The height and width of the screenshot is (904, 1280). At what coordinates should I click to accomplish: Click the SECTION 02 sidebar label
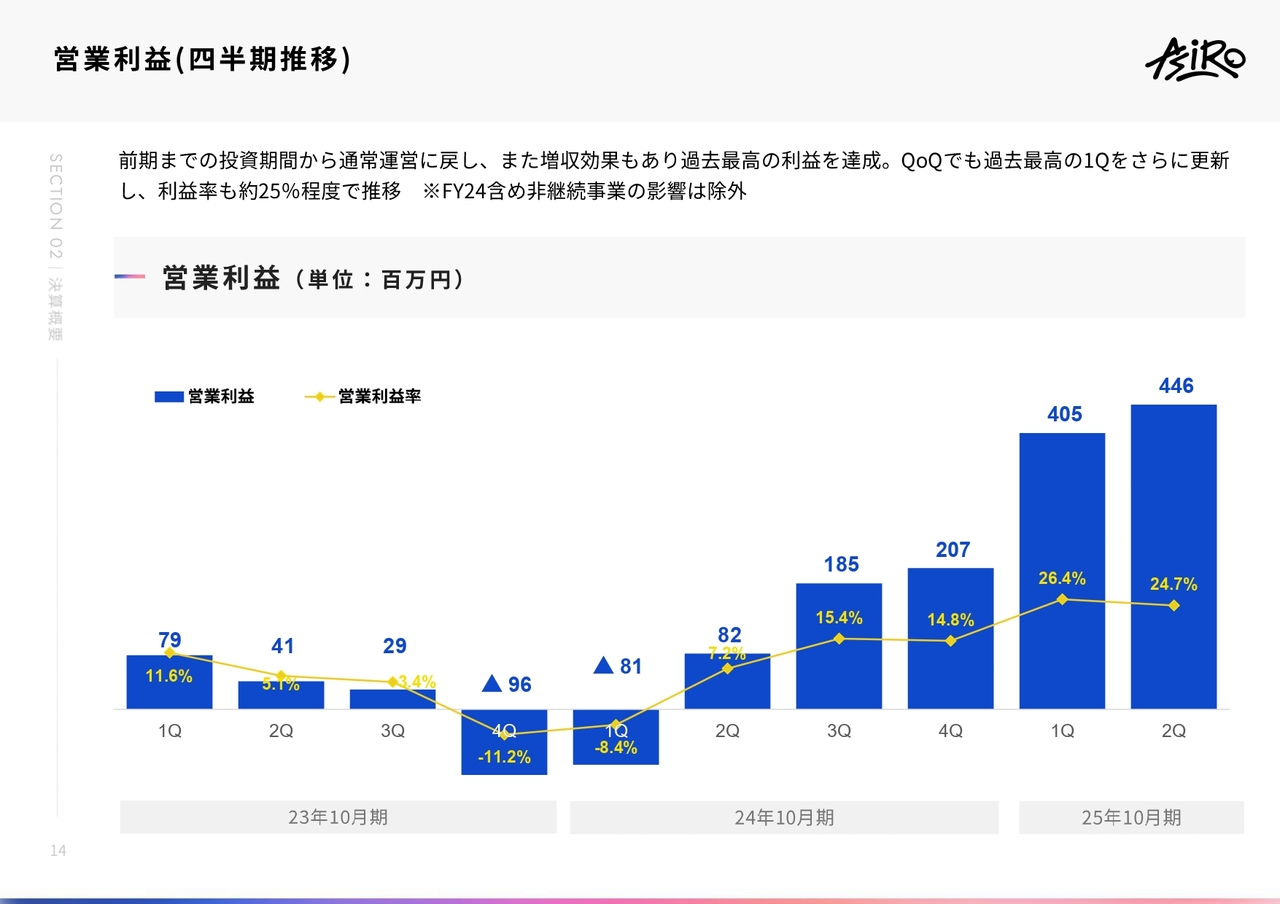[56, 206]
